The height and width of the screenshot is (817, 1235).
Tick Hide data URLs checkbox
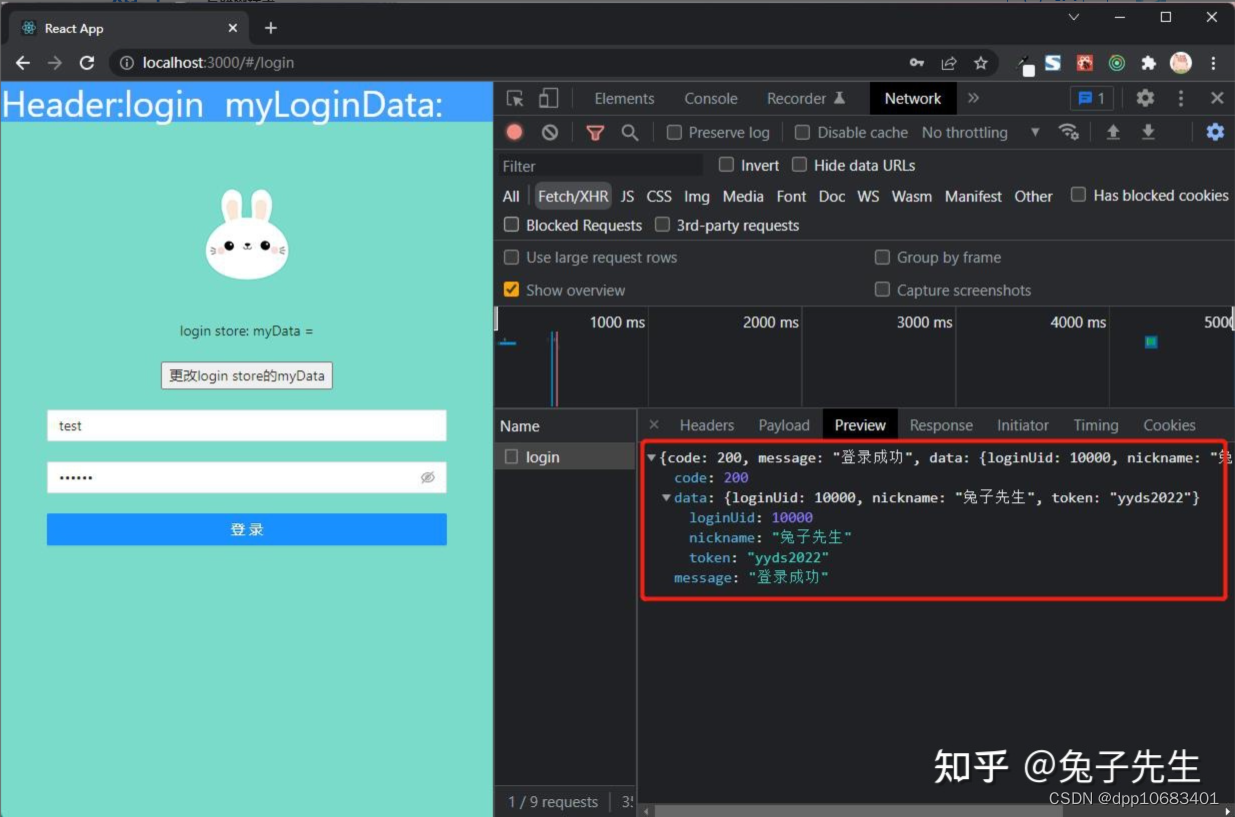point(799,164)
